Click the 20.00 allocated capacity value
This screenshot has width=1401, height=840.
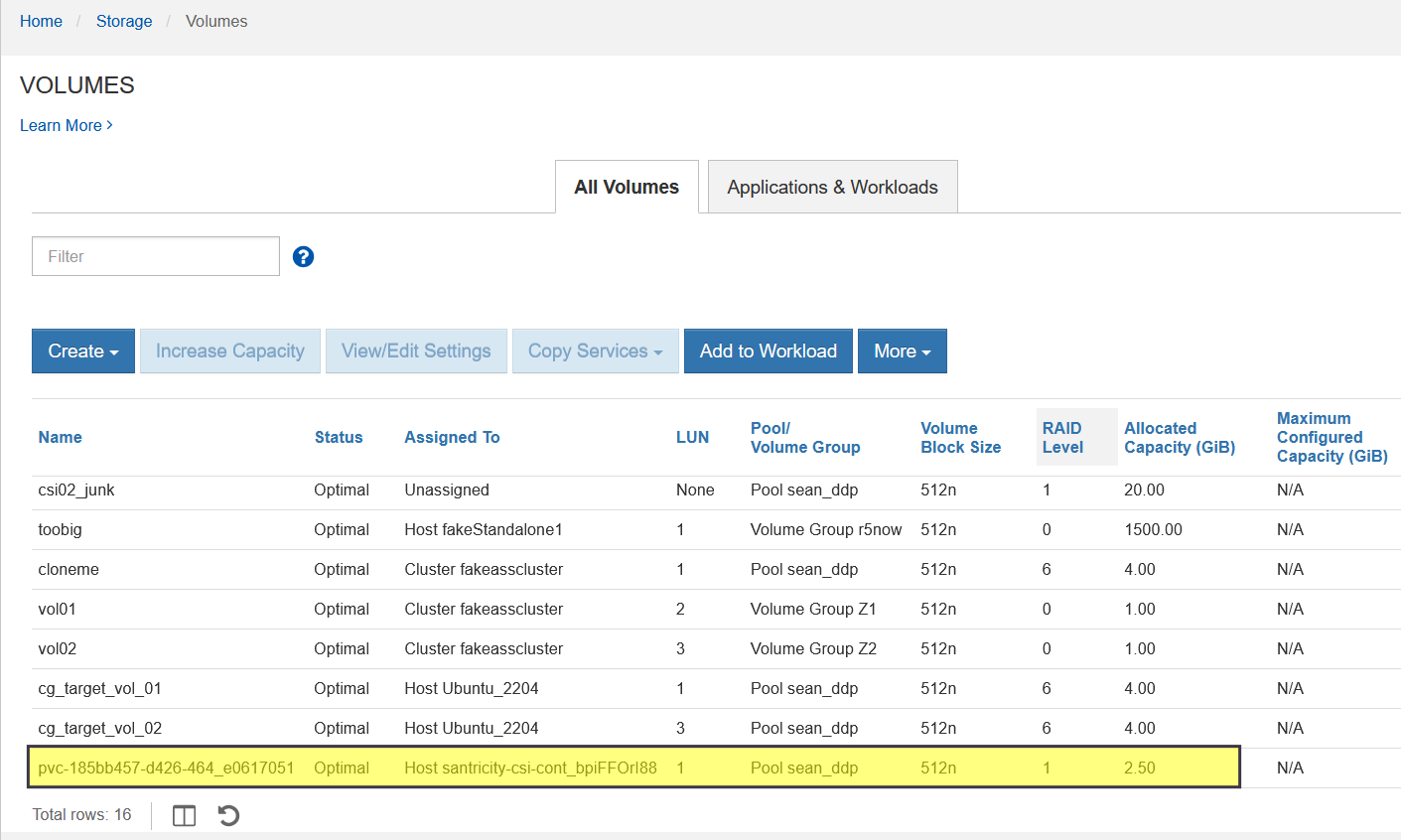1145,490
